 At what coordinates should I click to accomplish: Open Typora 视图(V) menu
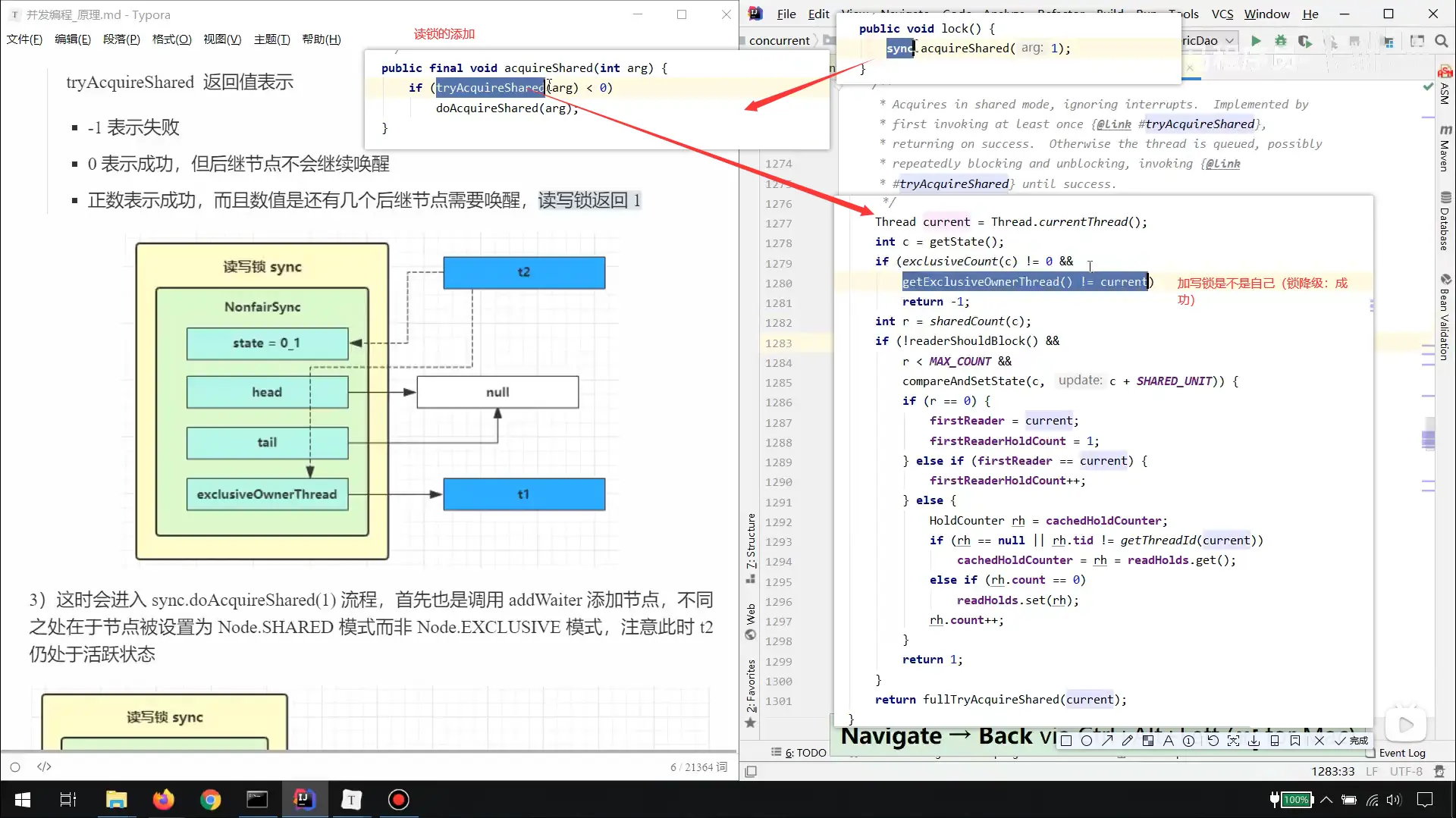point(222,39)
